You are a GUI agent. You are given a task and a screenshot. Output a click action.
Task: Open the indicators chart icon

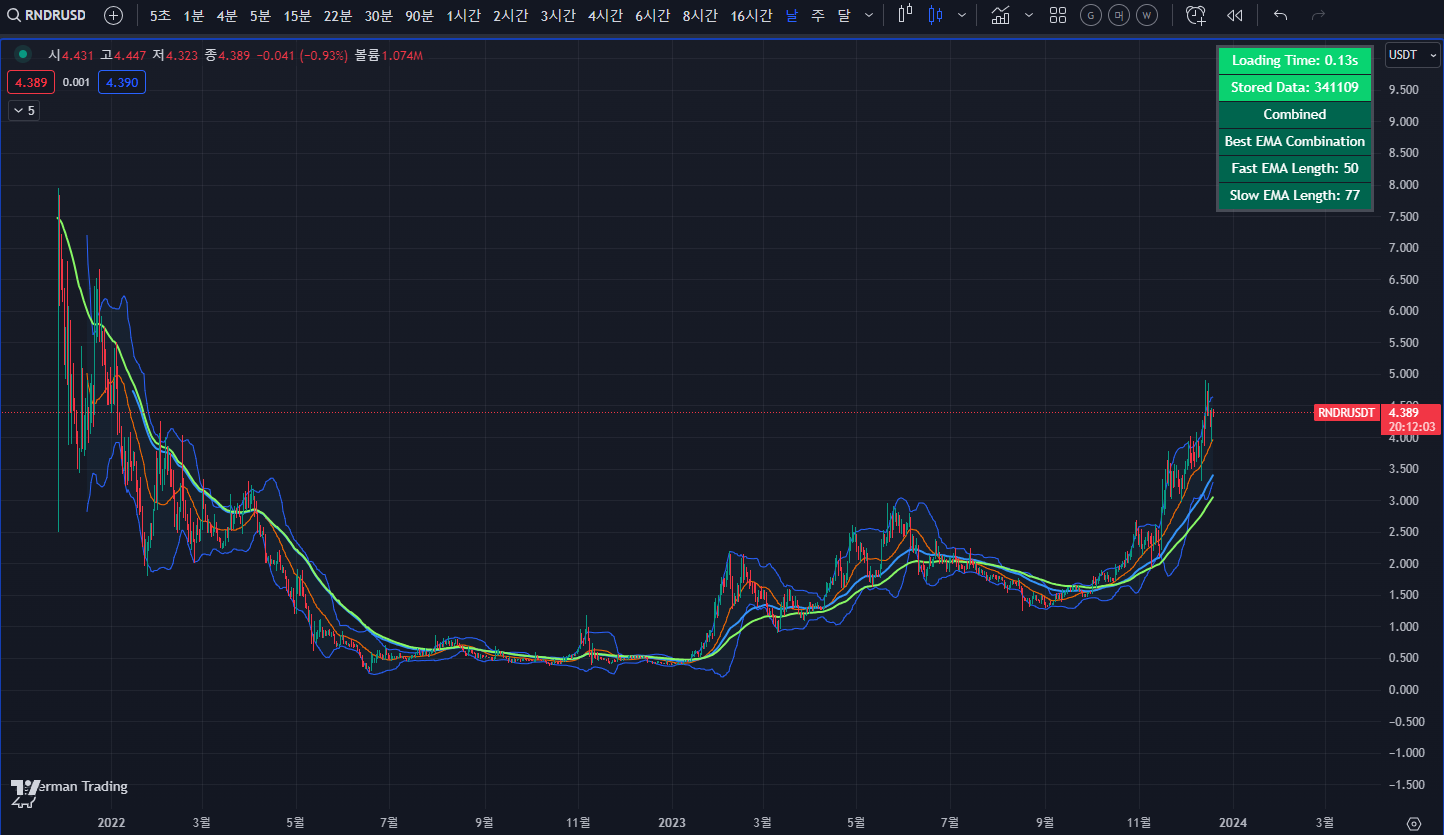click(1000, 15)
